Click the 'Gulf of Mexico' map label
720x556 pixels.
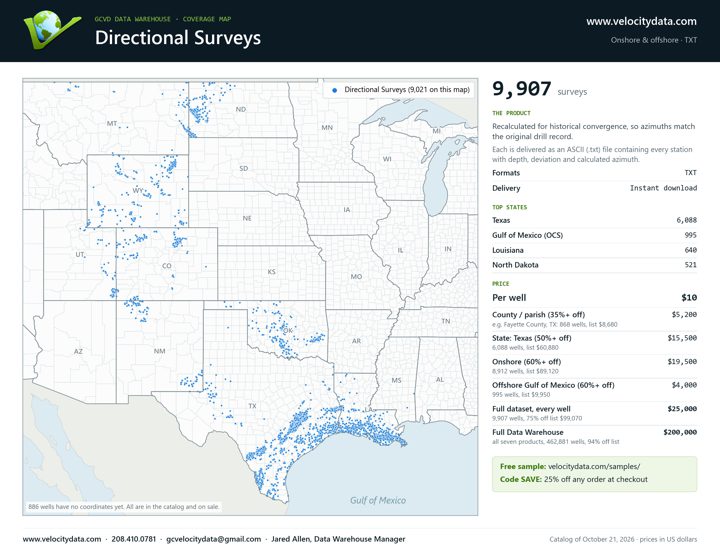[378, 500]
